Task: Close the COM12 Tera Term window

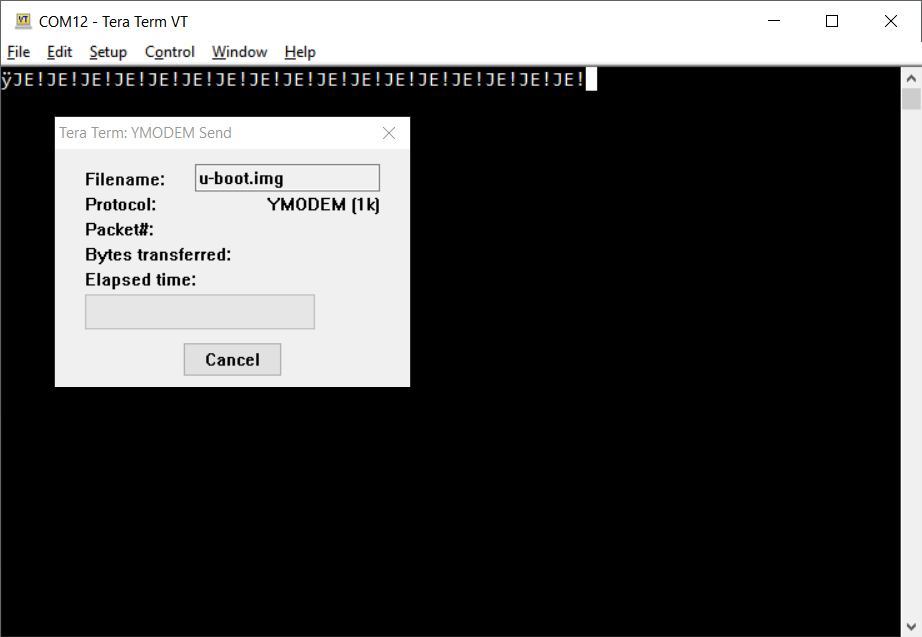Action: point(890,21)
